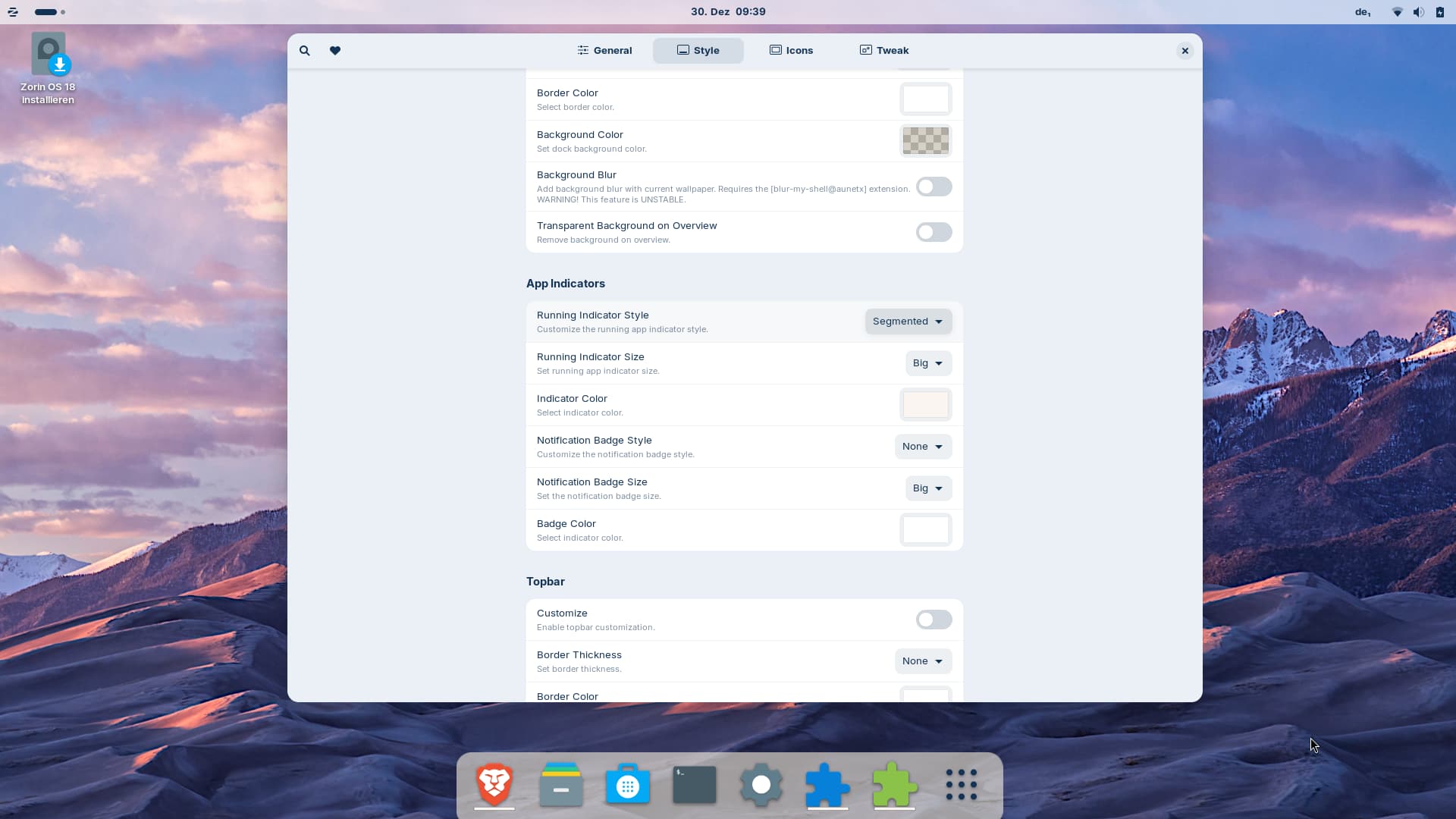Open the Tweak tab
The width and height of the screenshot is (1456, 819).
point(884,51)
